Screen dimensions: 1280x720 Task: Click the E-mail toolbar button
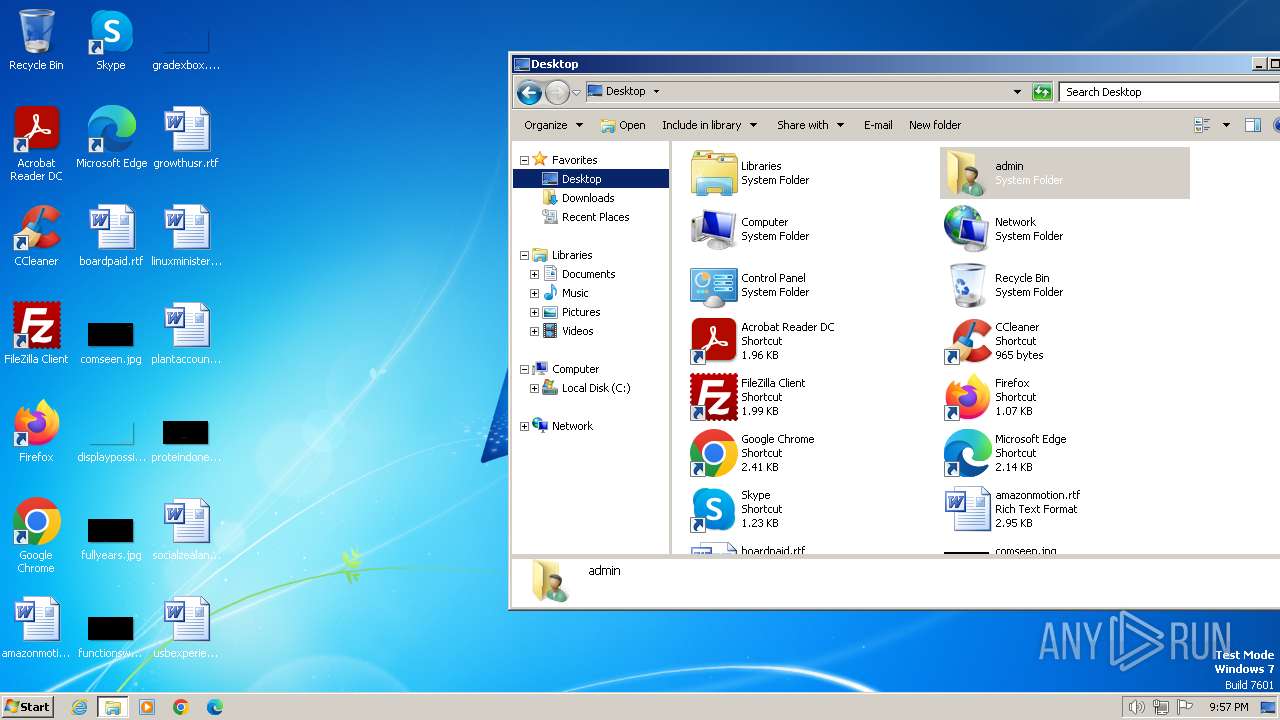tap(878, 125)
